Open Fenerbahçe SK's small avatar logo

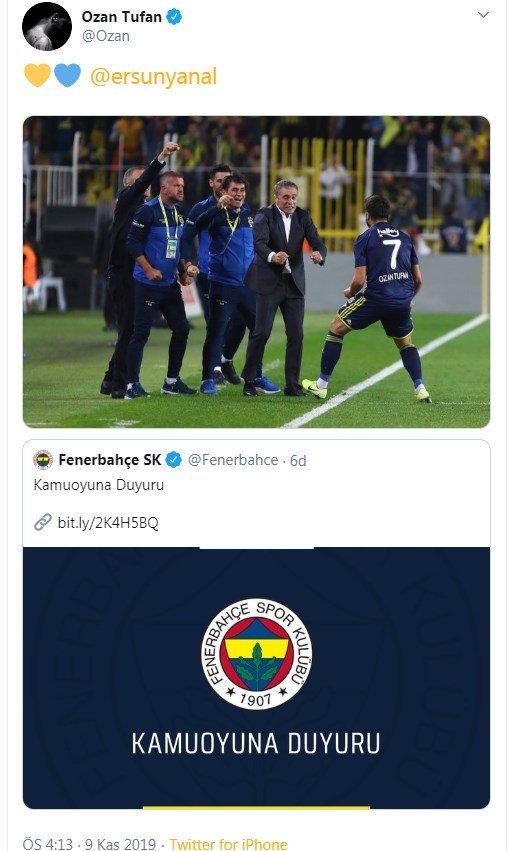pyautogui.click(x=43, y=460)
